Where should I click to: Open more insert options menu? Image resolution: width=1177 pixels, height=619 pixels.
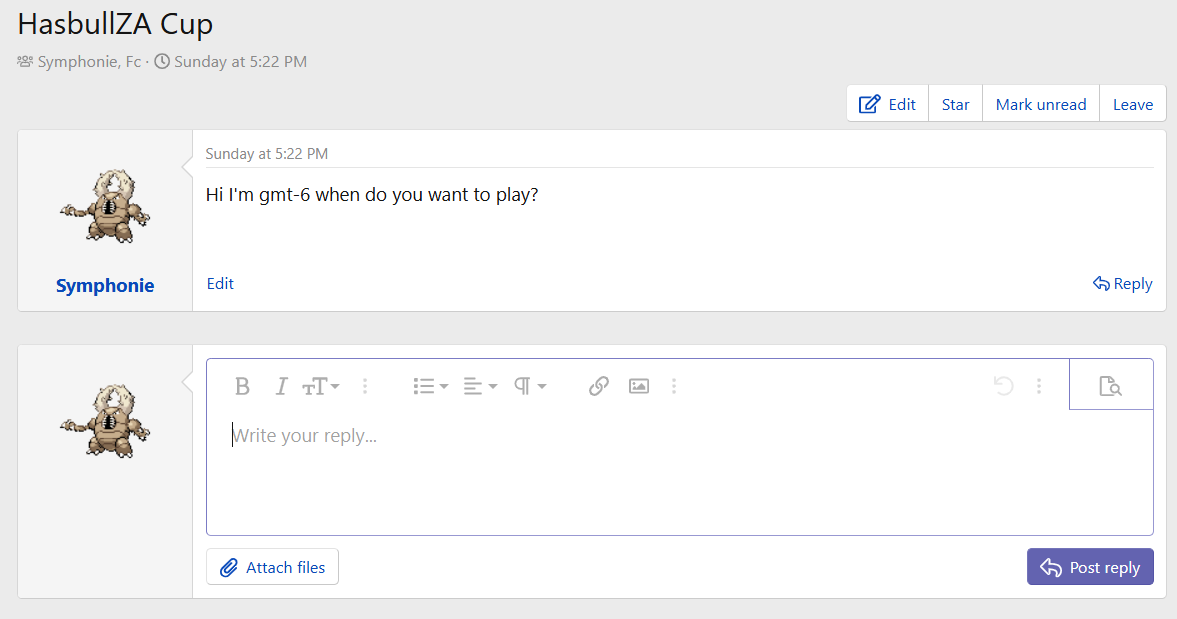[x=675, y=386]
